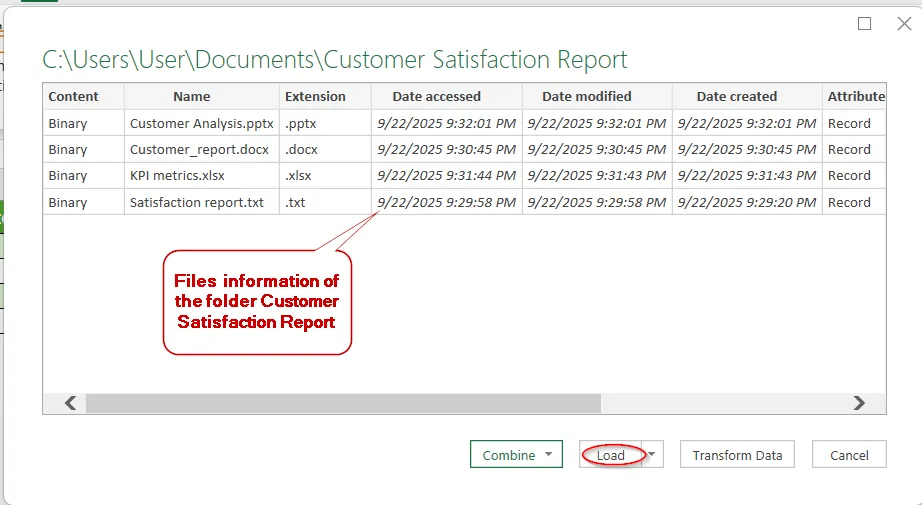Close the dialog with the X
Viewport: 922px width, 505px height.
point(904,24)
